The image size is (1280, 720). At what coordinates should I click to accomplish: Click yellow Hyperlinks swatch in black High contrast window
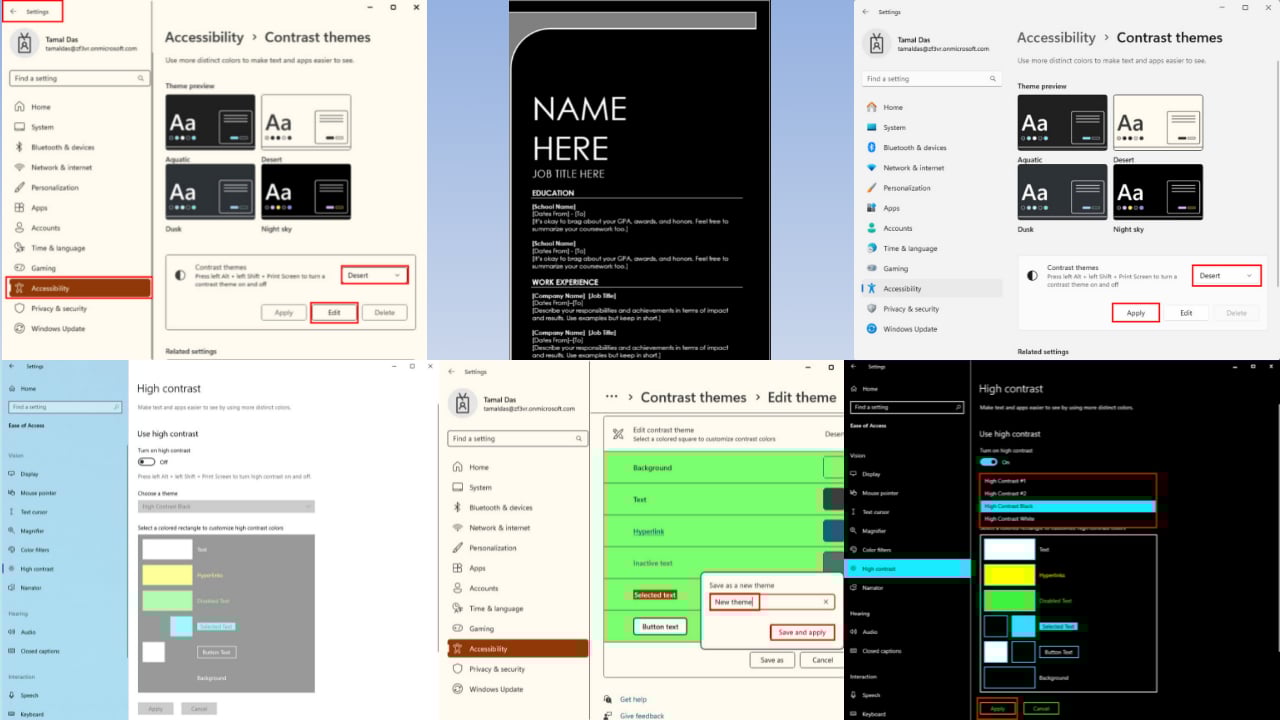pyautogui.click(x=1010, y=575)
